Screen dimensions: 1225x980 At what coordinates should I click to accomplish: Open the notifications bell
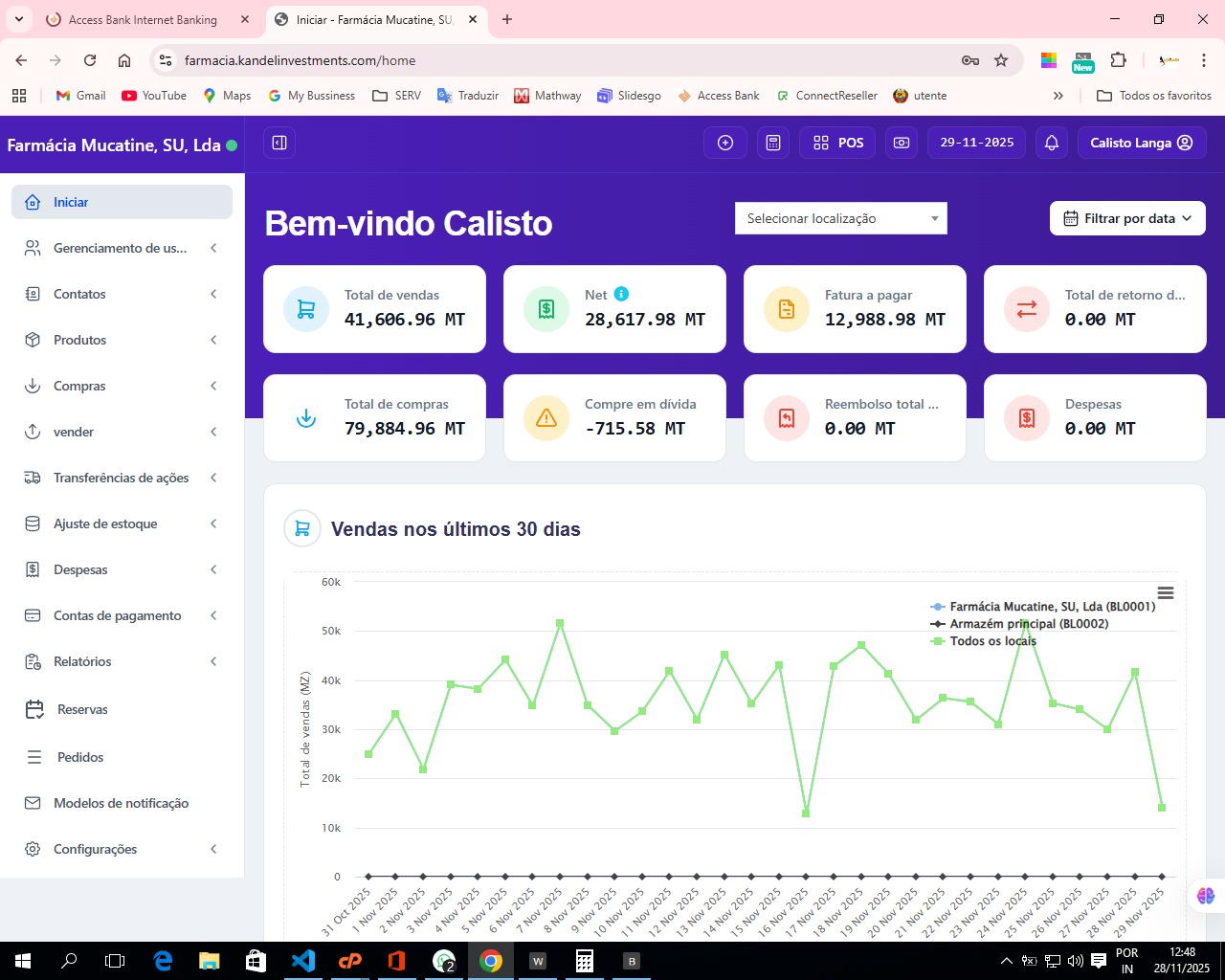[x=1052, y=143]
